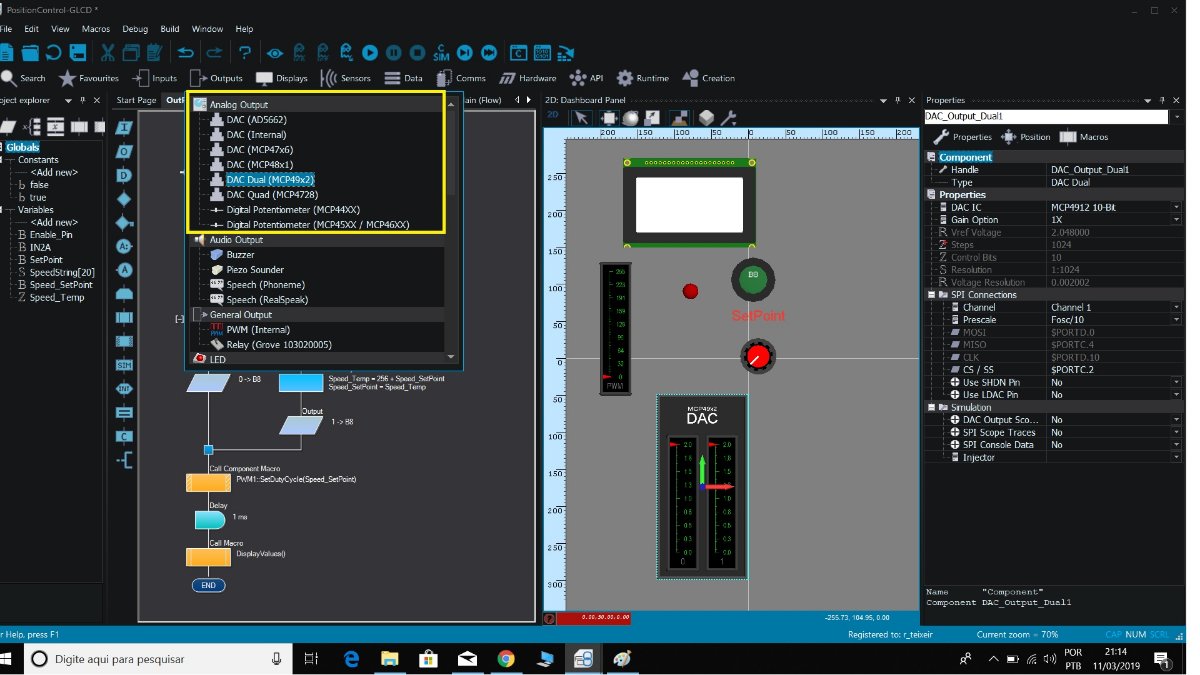
Task: Click the green B8 button on dashboard
Action: 753,279
